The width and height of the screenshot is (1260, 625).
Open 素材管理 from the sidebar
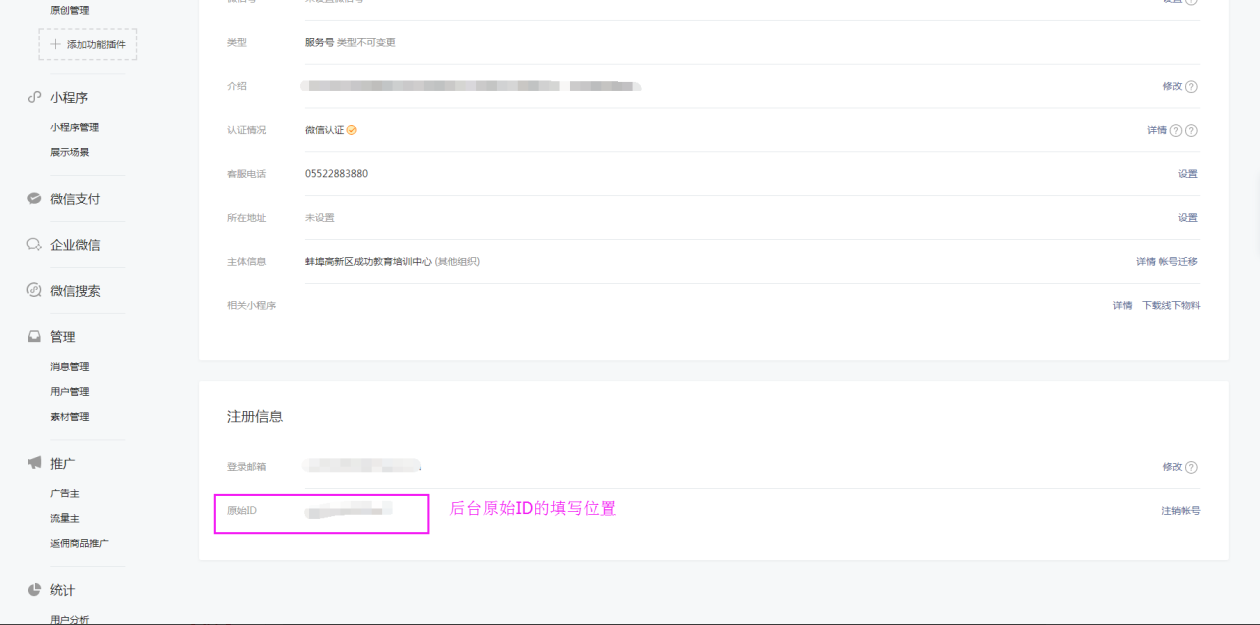point(70,417)
